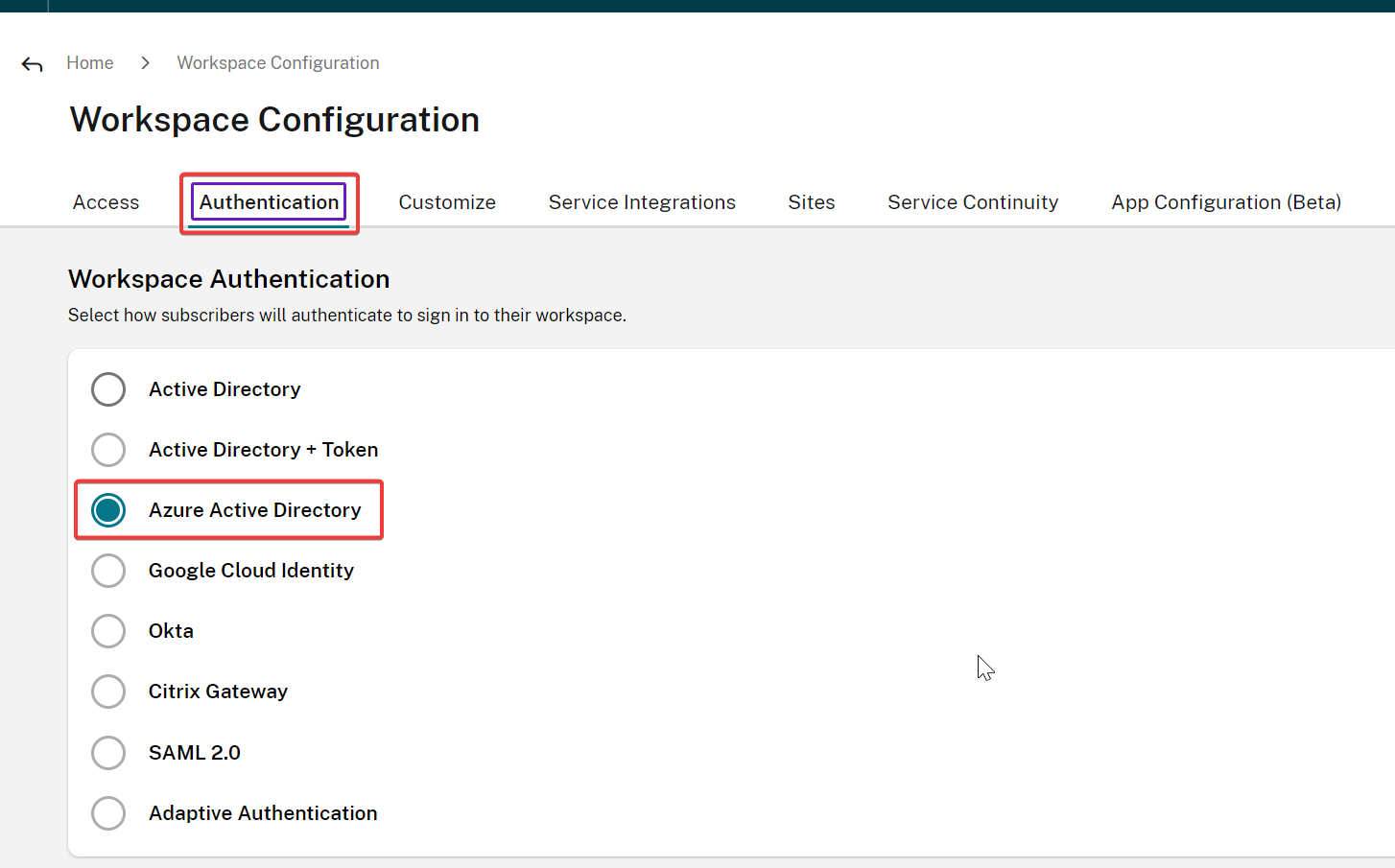Navigate to Home via breadcrumb
The image size is (1395, 868).
(89, 62)
